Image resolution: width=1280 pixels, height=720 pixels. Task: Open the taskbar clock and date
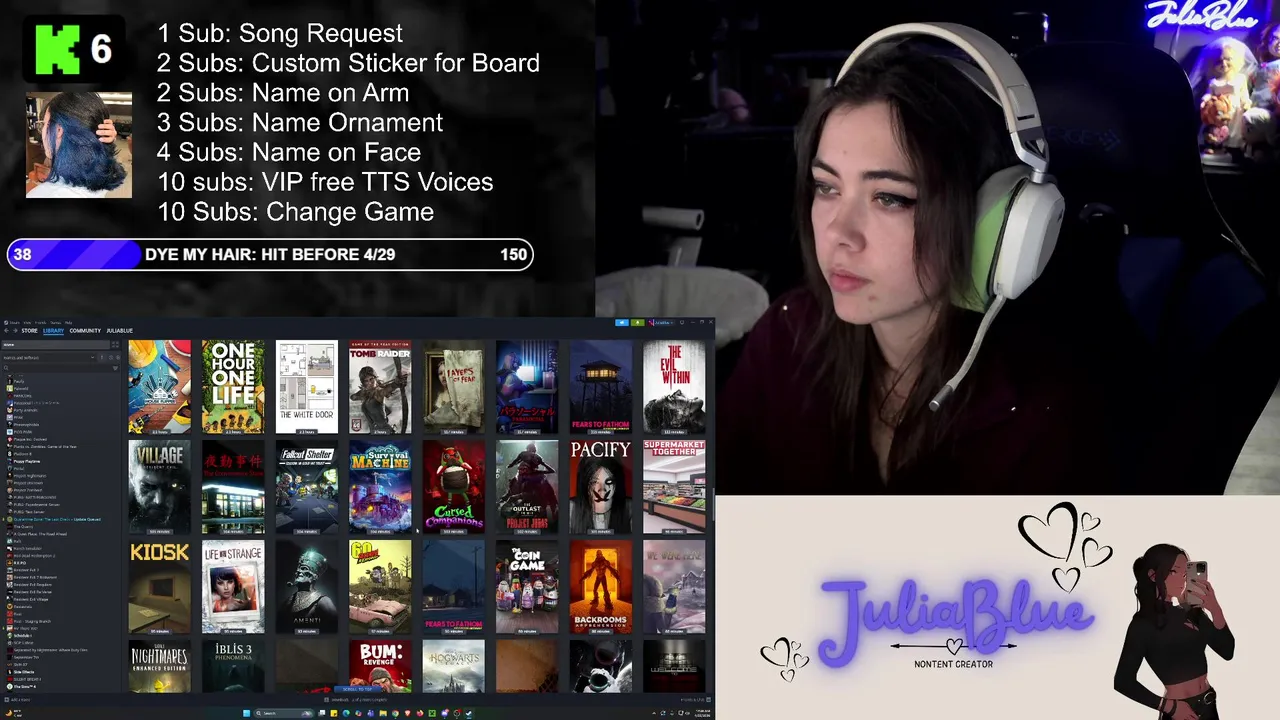click(703, 713)
